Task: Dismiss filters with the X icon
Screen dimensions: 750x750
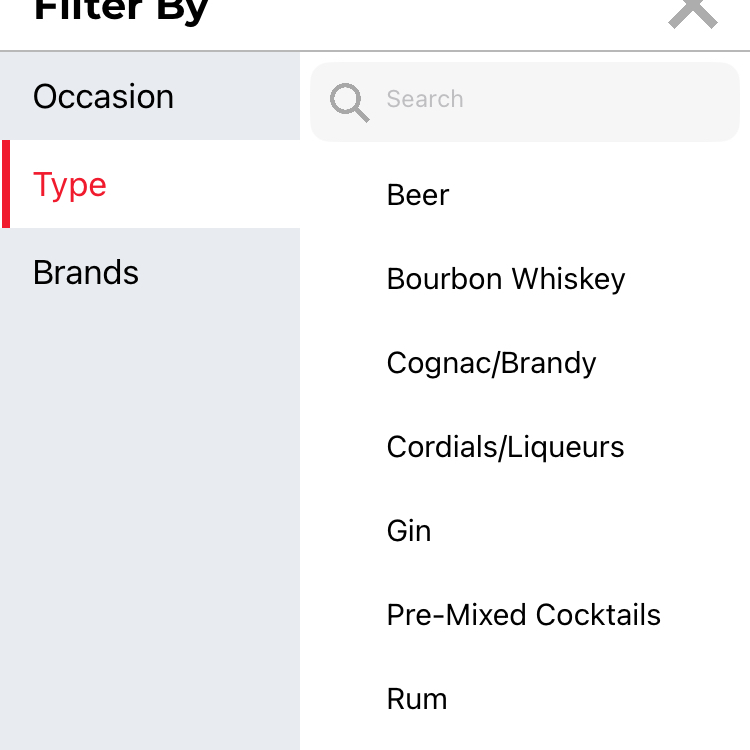Action: (x=693, y=13)
